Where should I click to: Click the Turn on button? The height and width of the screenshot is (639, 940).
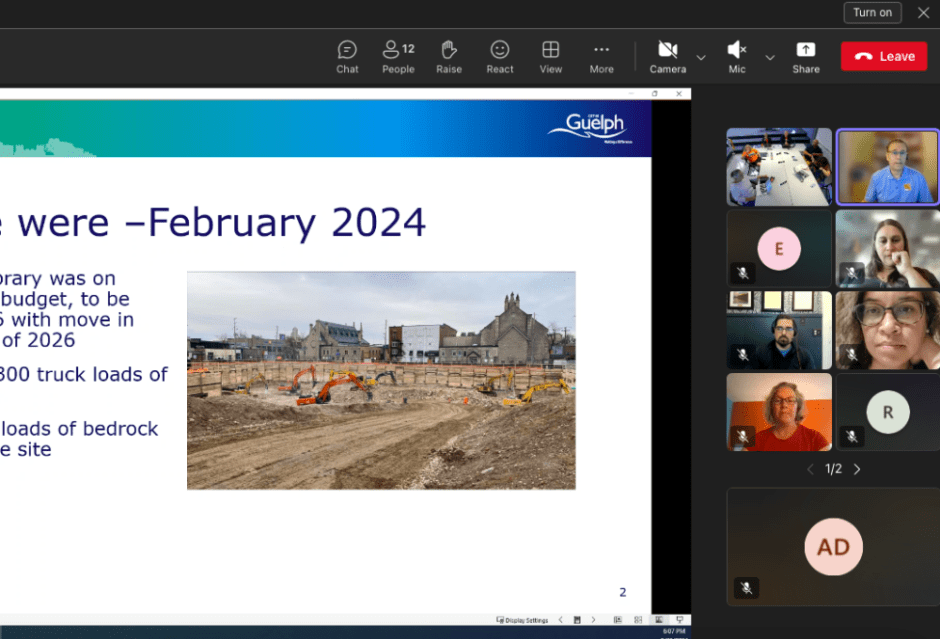[872, 12]
